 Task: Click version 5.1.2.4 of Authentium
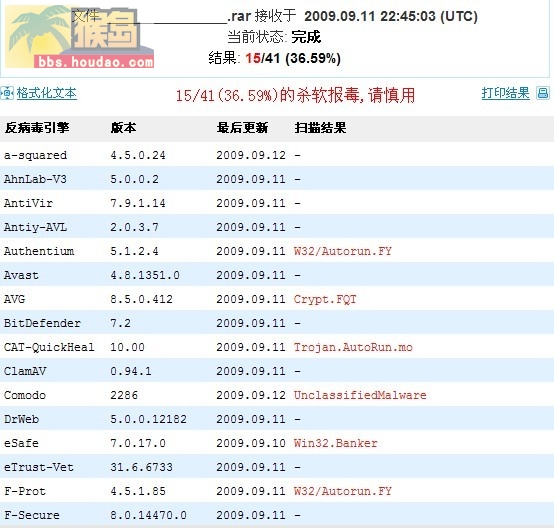point(134,251)
